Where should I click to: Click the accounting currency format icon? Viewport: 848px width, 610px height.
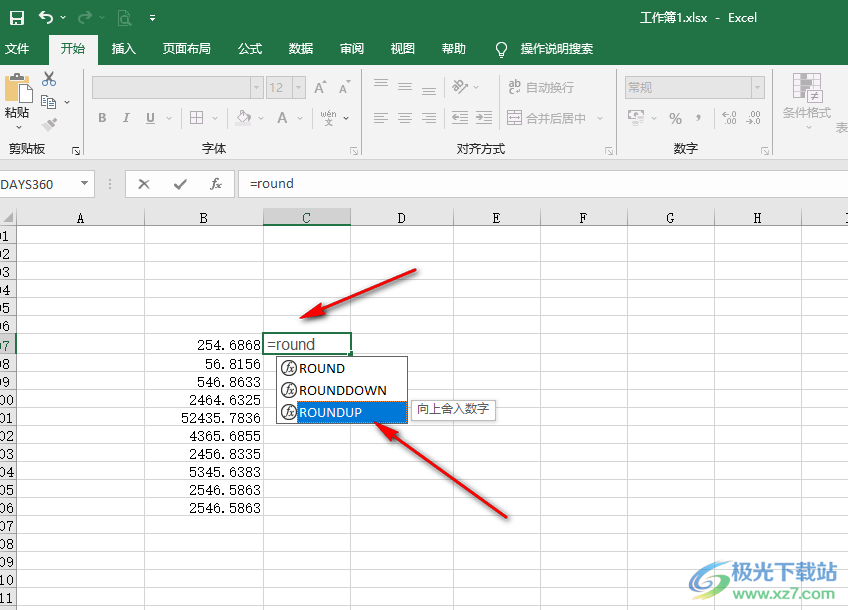636,118
